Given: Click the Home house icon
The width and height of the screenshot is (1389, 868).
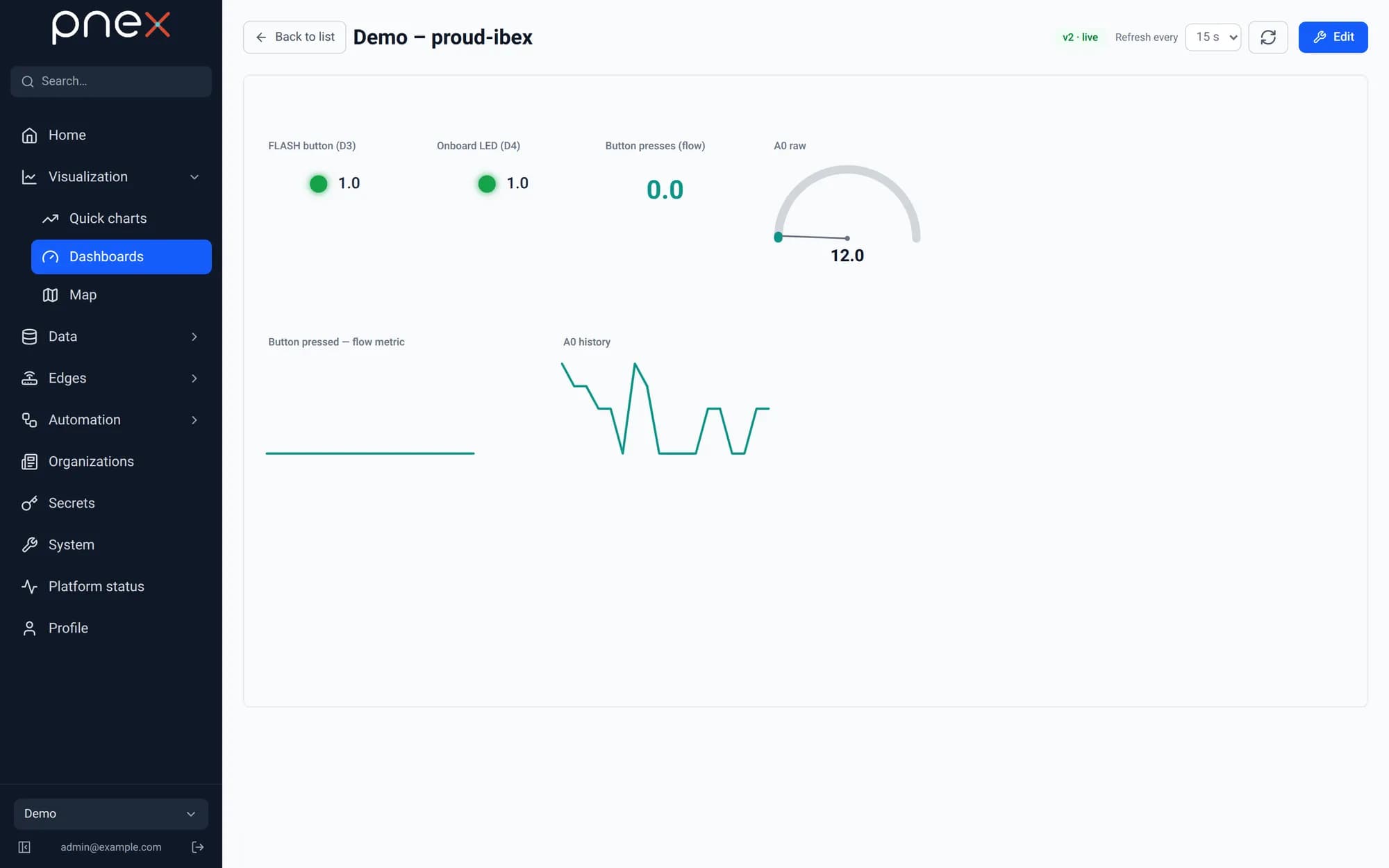Looking at the screenshot, I should [x=29, y=135].
